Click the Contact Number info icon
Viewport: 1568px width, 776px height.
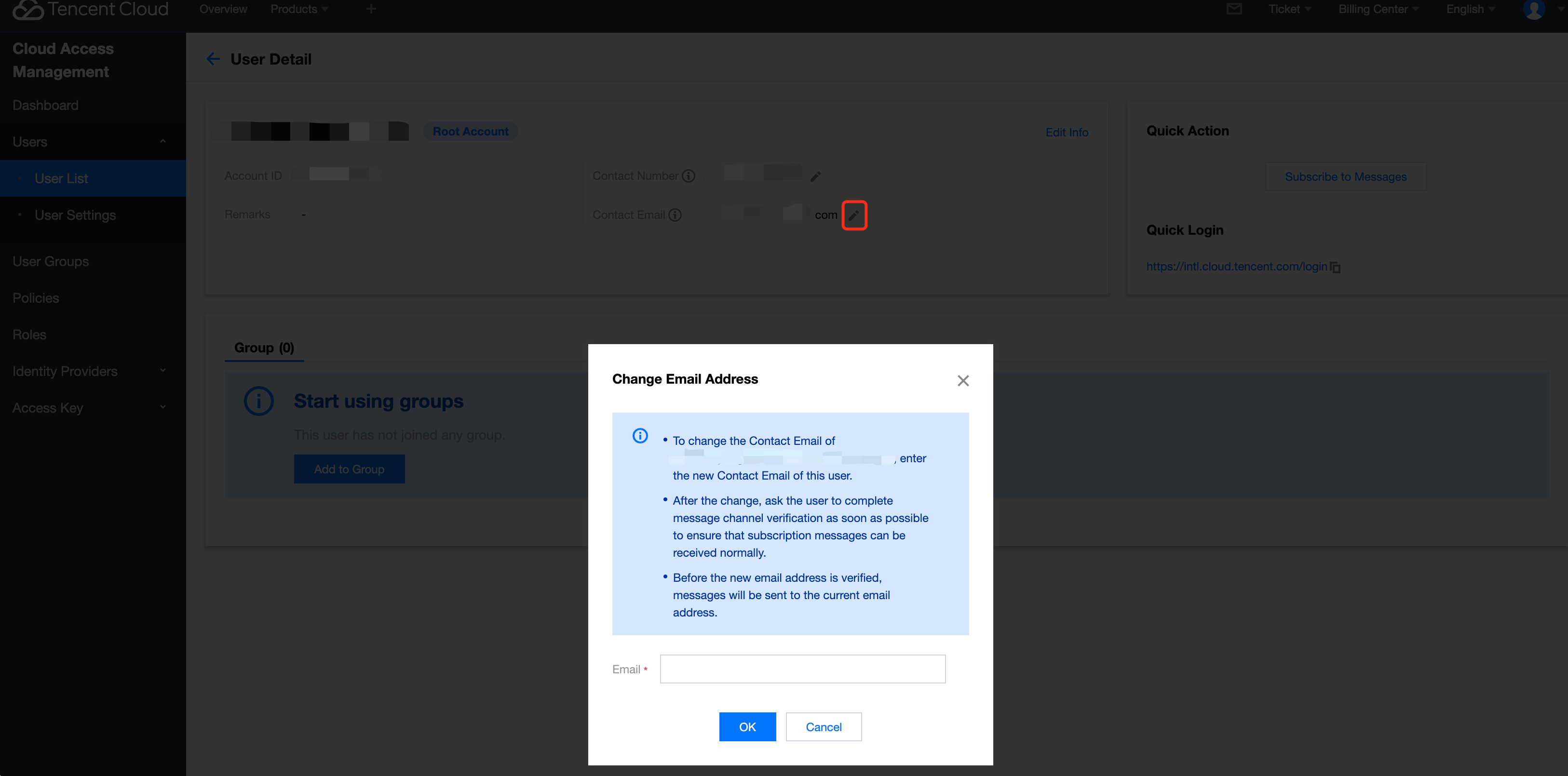pos(689,176)
